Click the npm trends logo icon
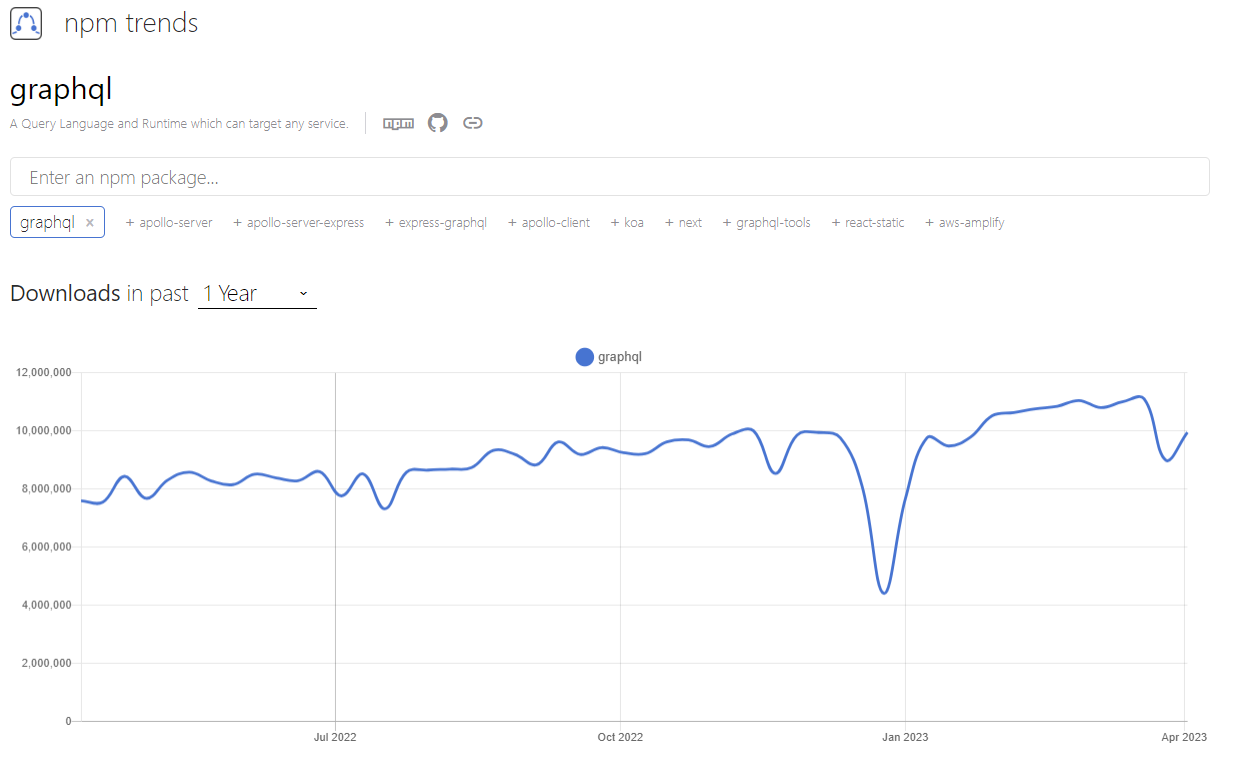 [26, 23]
